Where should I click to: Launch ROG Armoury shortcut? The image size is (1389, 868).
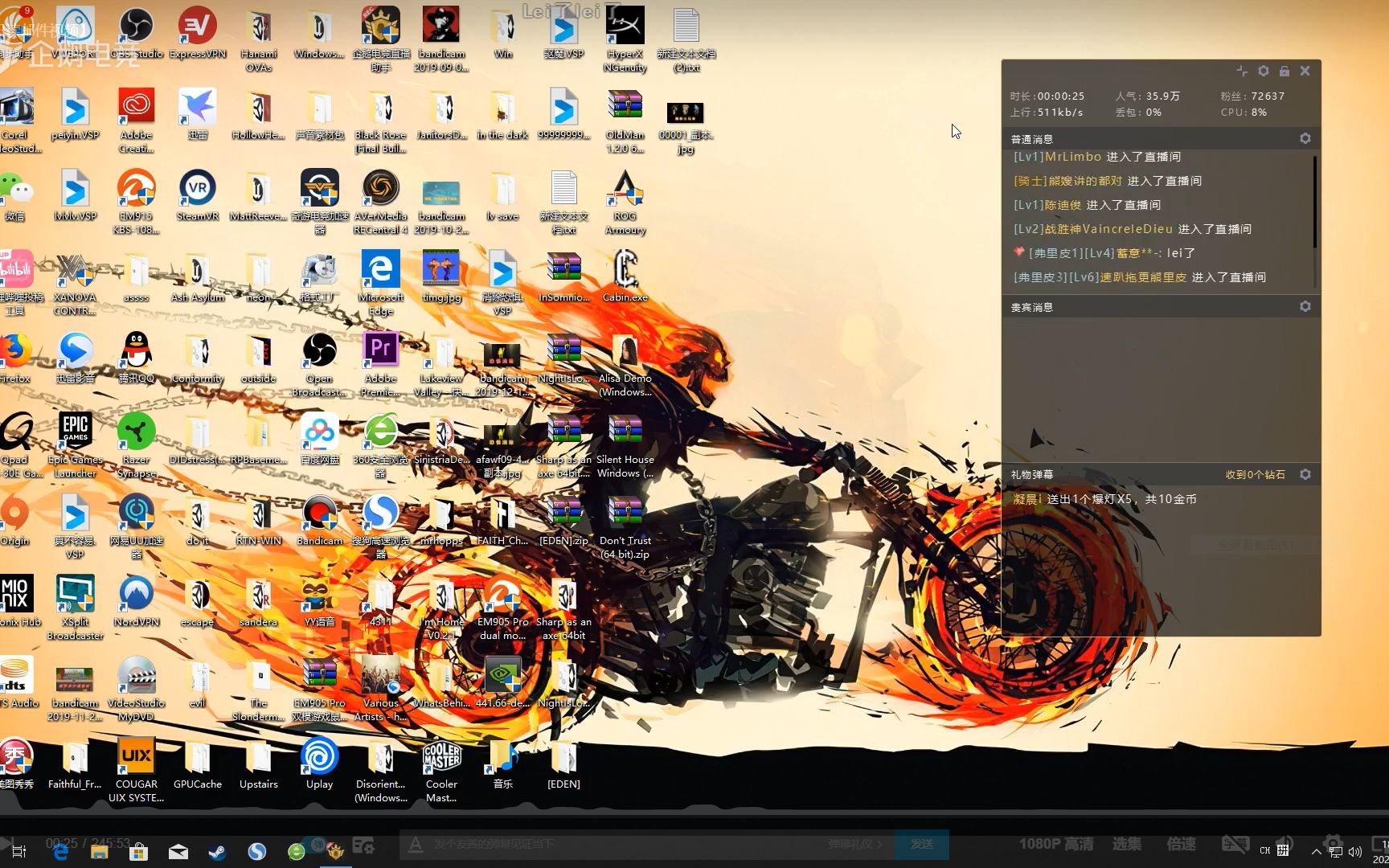[x=625, y=201]
